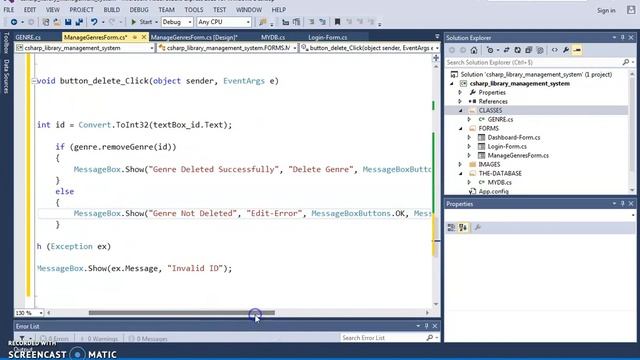This screenshot has height=360, width=640.
Task: Open the FILE menu
Action: coord(9,9)
